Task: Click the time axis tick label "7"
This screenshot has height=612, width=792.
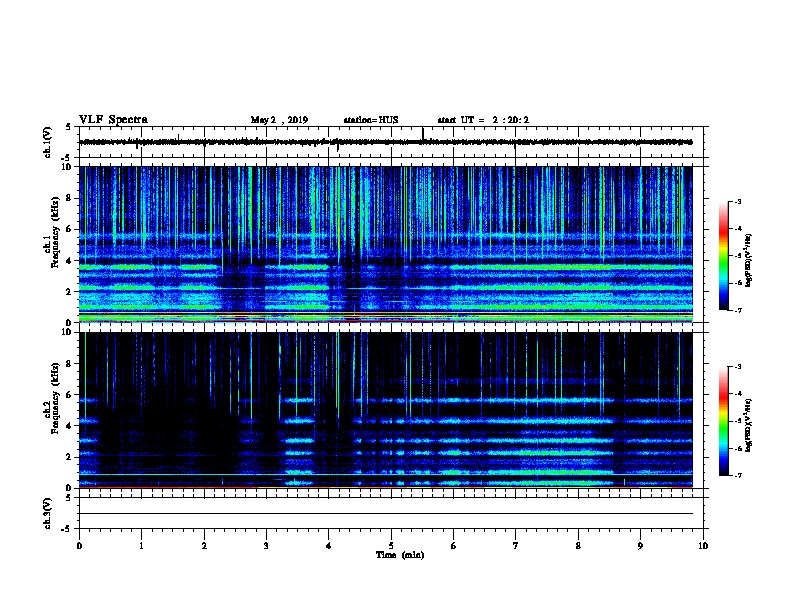Action: (516, 546)
